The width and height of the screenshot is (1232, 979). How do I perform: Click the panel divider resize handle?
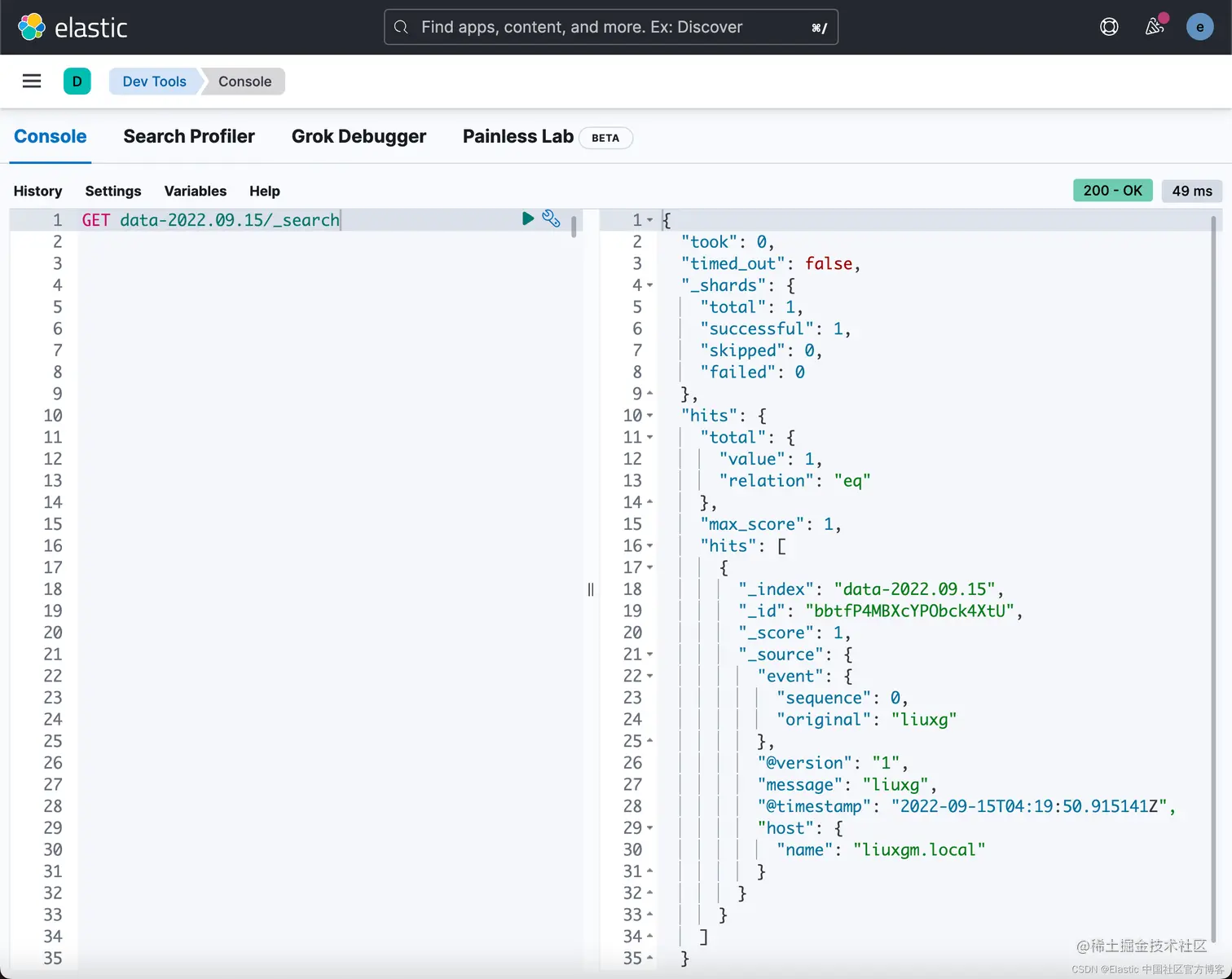point(591,589)
